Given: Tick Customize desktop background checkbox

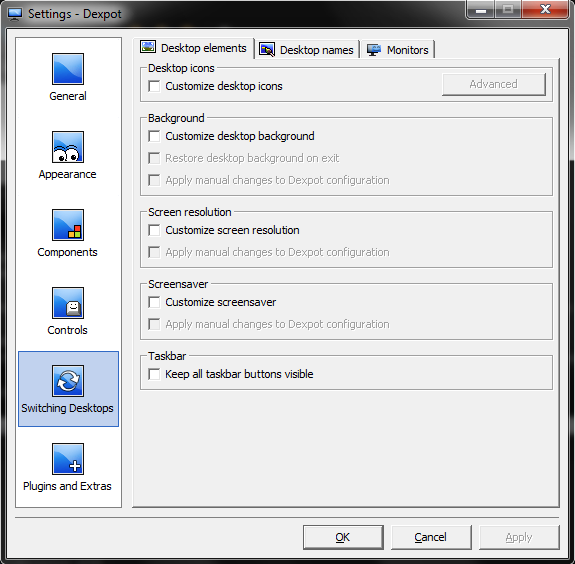Looking at the screenshot, I should click(x=154, y=136).
